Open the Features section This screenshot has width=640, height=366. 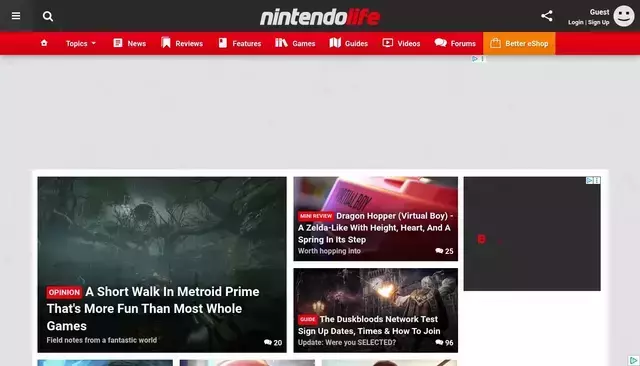pyautogui.click(x=240, y=43)
